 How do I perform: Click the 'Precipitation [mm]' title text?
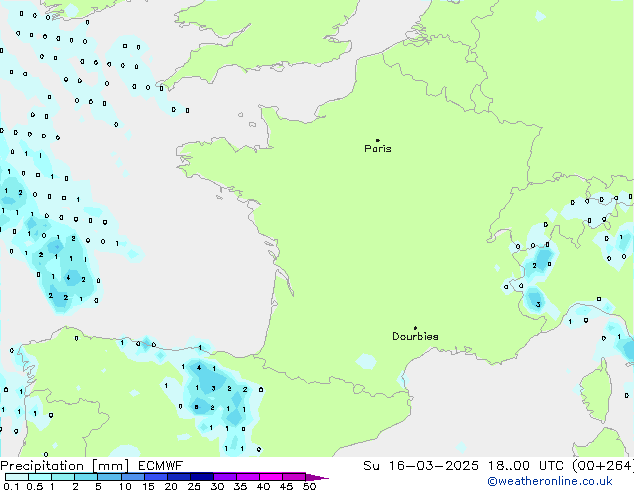pyautogui.click(x=65, y=466)
